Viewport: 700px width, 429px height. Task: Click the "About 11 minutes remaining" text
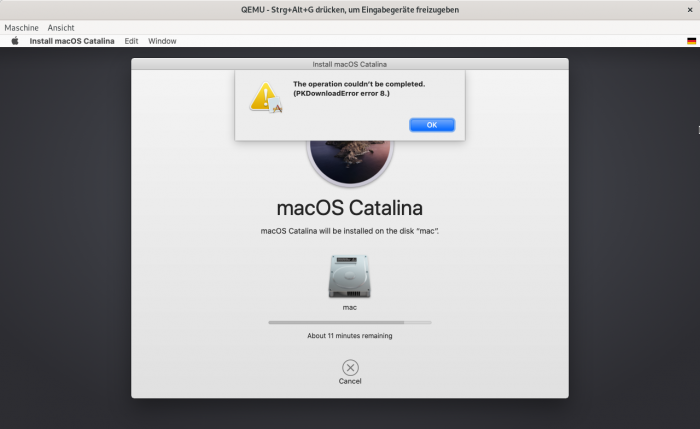349,336
